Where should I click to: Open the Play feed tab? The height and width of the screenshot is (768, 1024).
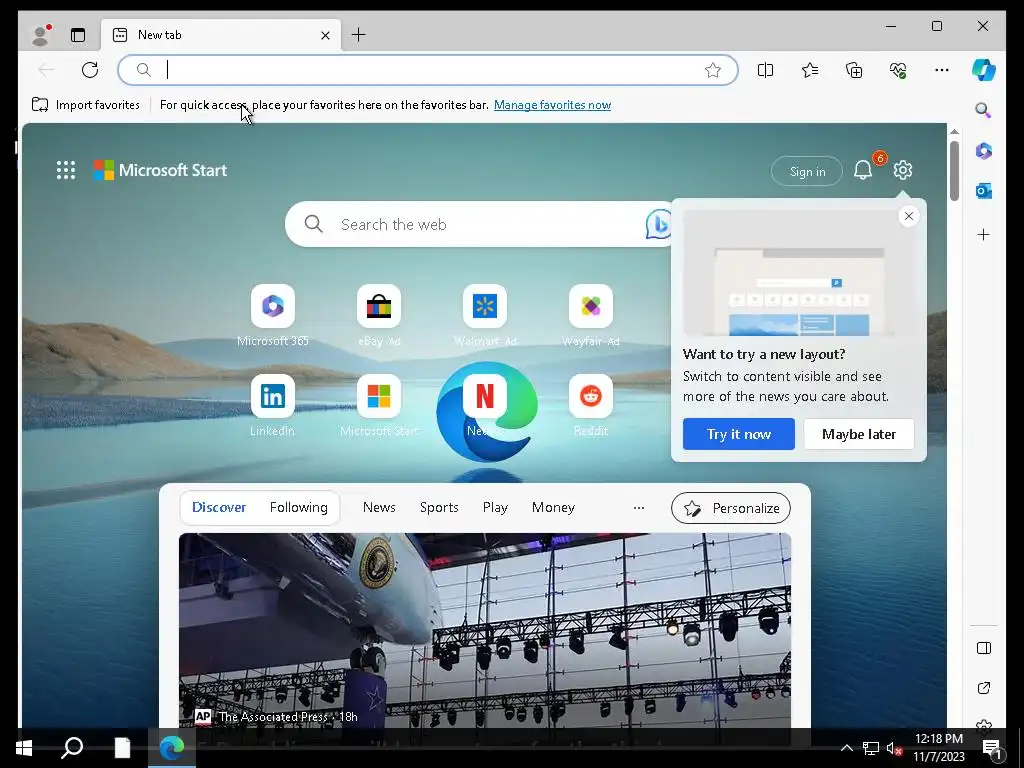pos(495,507)
